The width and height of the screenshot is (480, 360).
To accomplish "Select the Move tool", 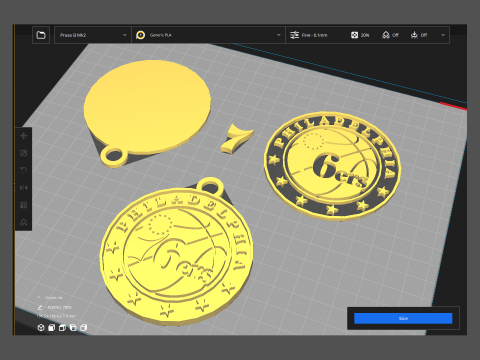I will (x=24, y=136).
